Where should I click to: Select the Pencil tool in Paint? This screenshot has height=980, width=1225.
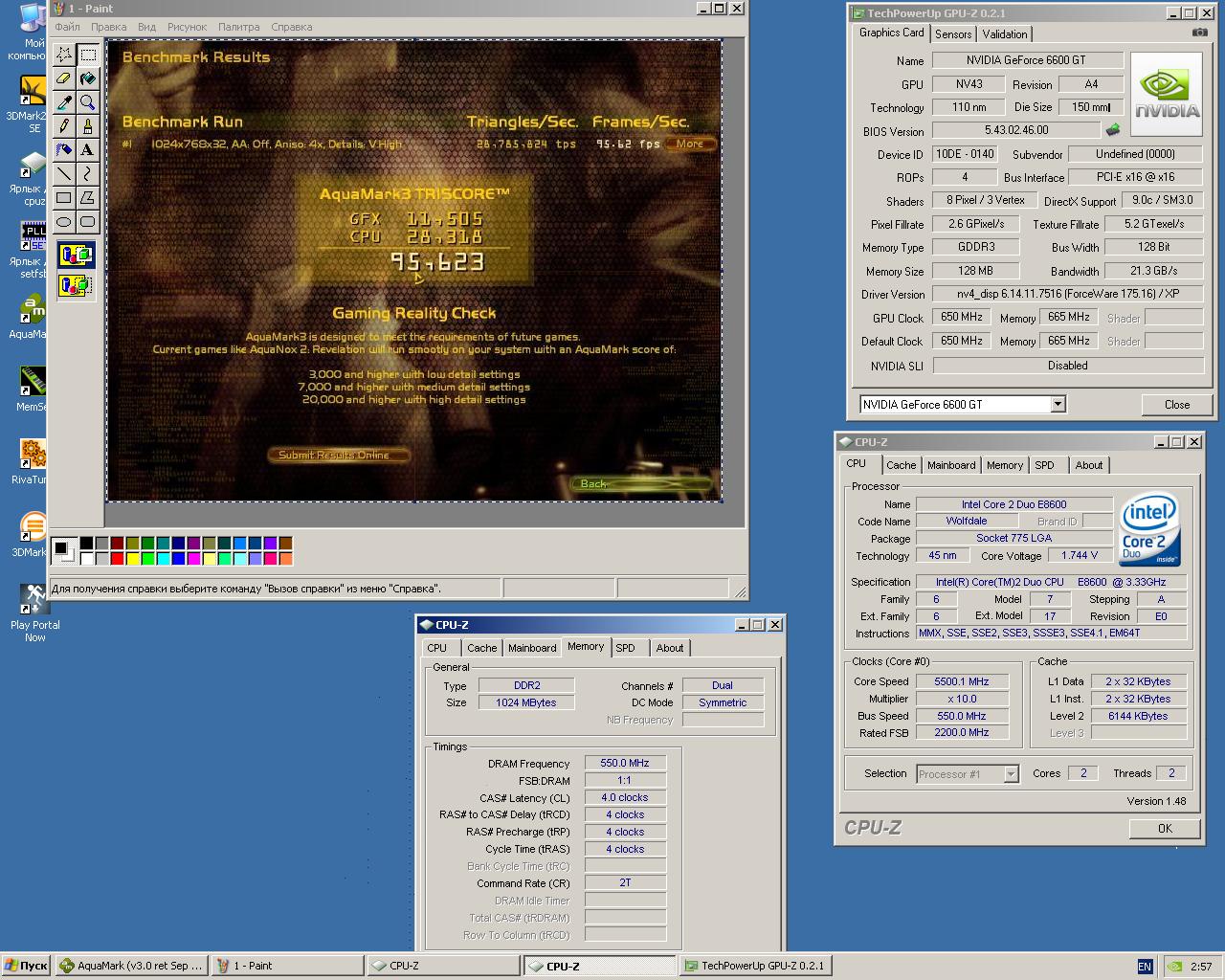(x=63, y=126)
